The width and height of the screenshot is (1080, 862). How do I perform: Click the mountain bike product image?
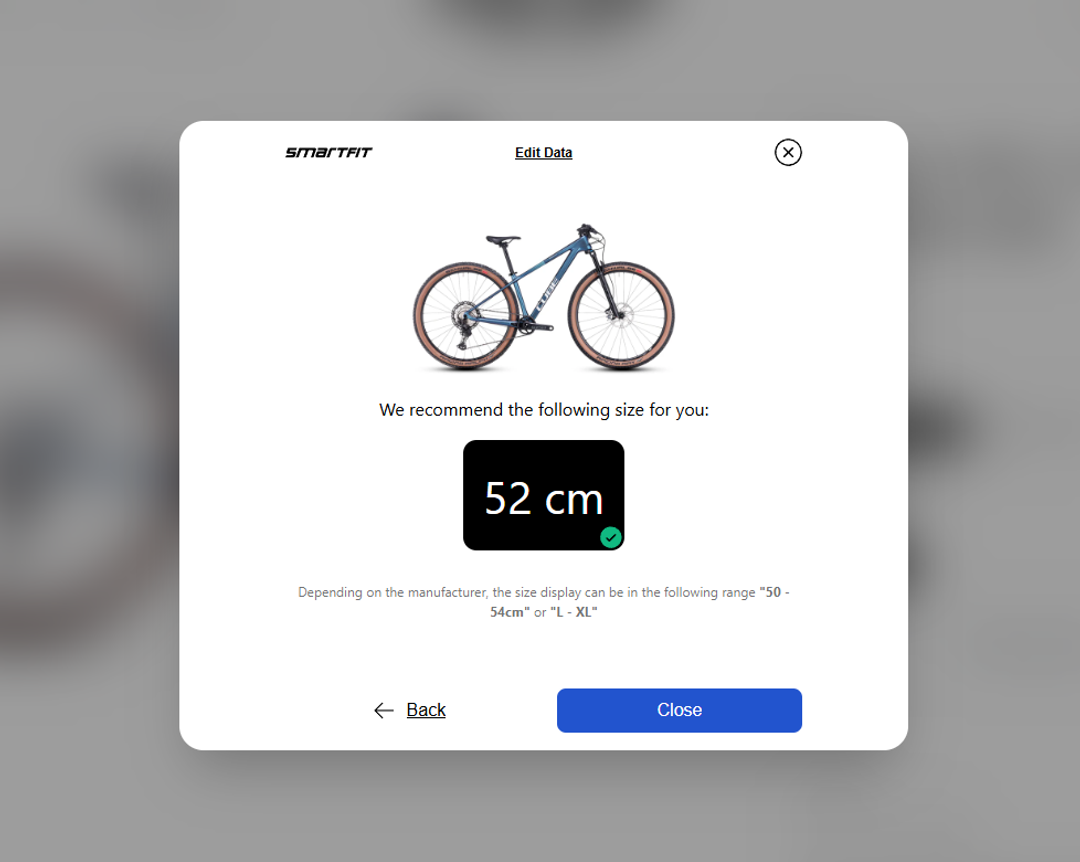tap(543, 297)
